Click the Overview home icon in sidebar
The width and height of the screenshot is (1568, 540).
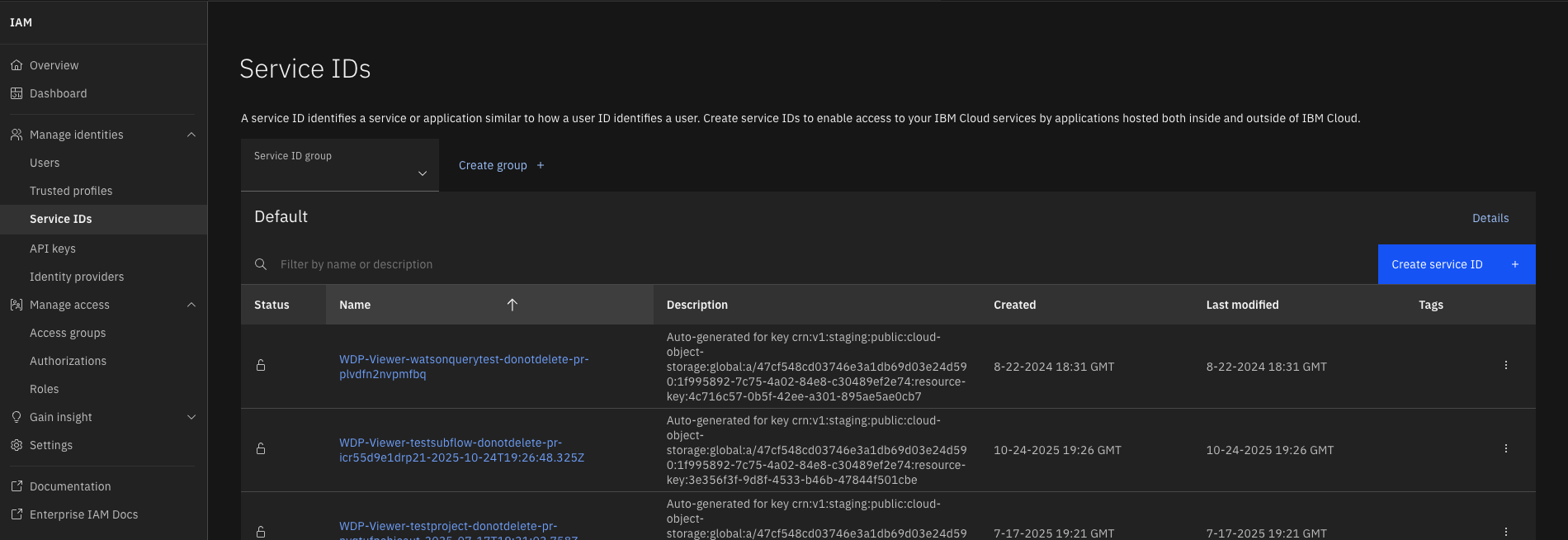click(x=17, y=65)
